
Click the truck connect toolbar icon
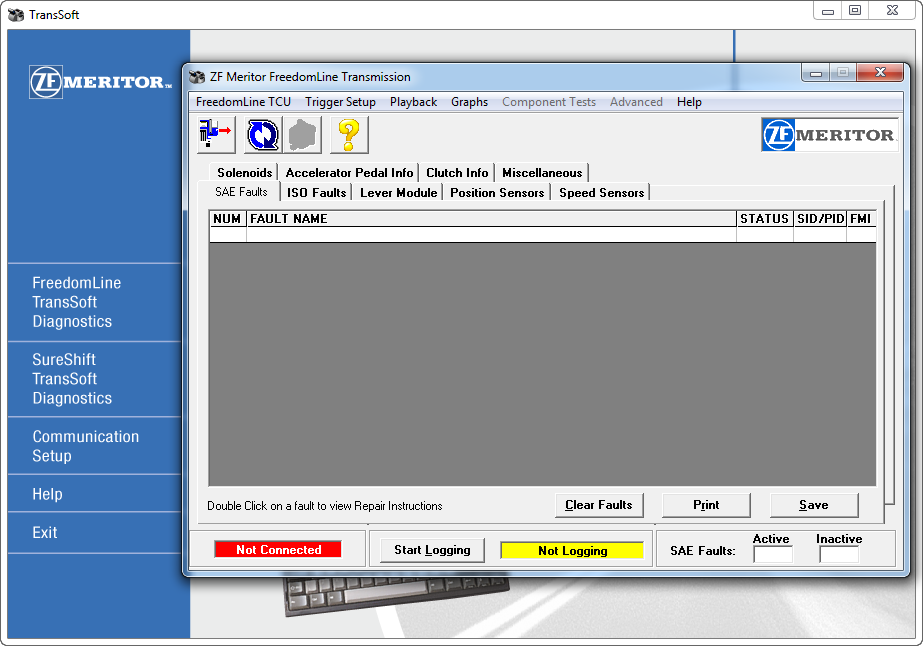216,134
